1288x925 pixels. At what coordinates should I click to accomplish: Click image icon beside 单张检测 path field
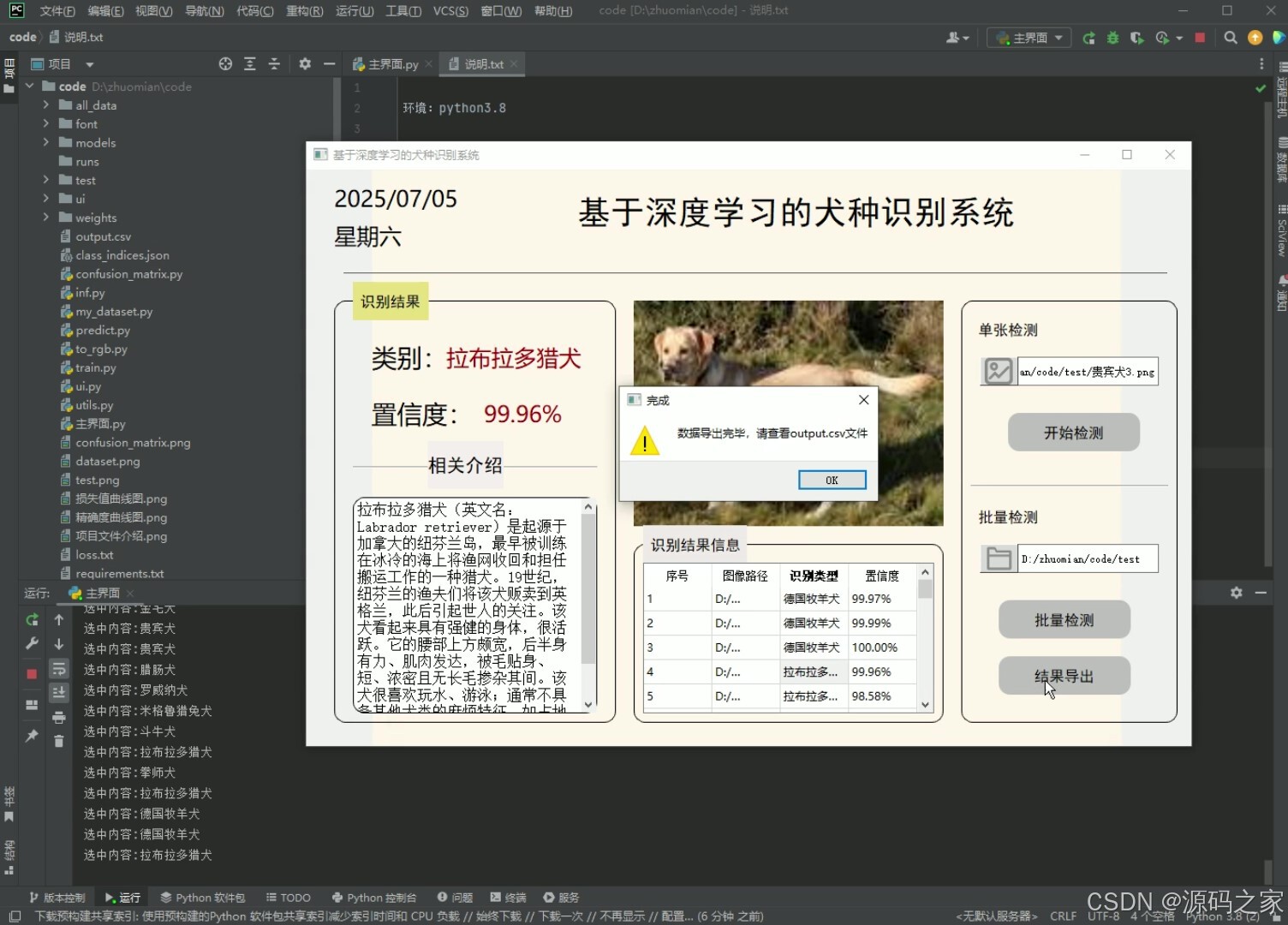997,371
